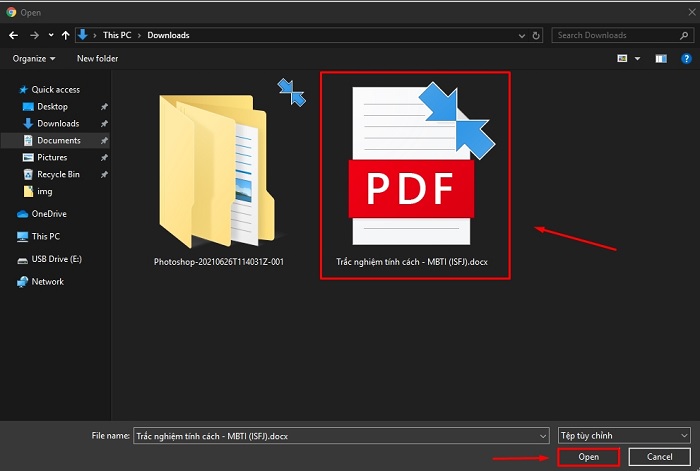The image size is (700, 471).
Task: Go up one folder level
Action: click(67, 36)
